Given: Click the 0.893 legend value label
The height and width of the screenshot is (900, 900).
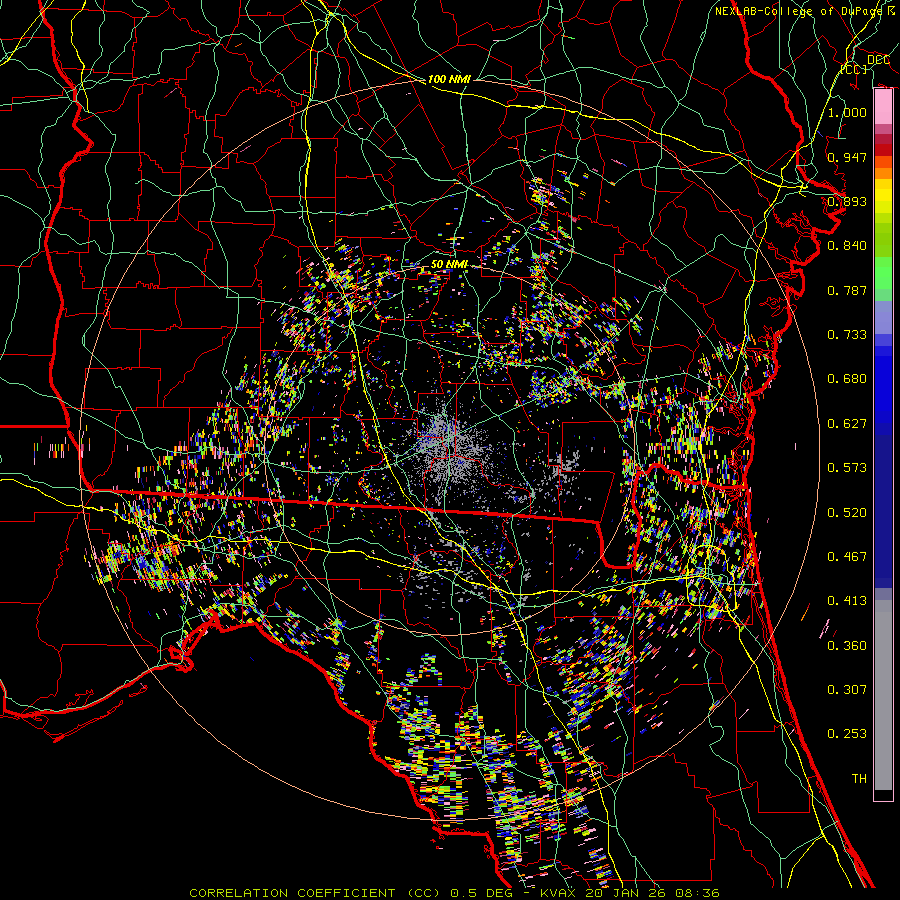Looking at the screenshot, I should tap(847, 201).
